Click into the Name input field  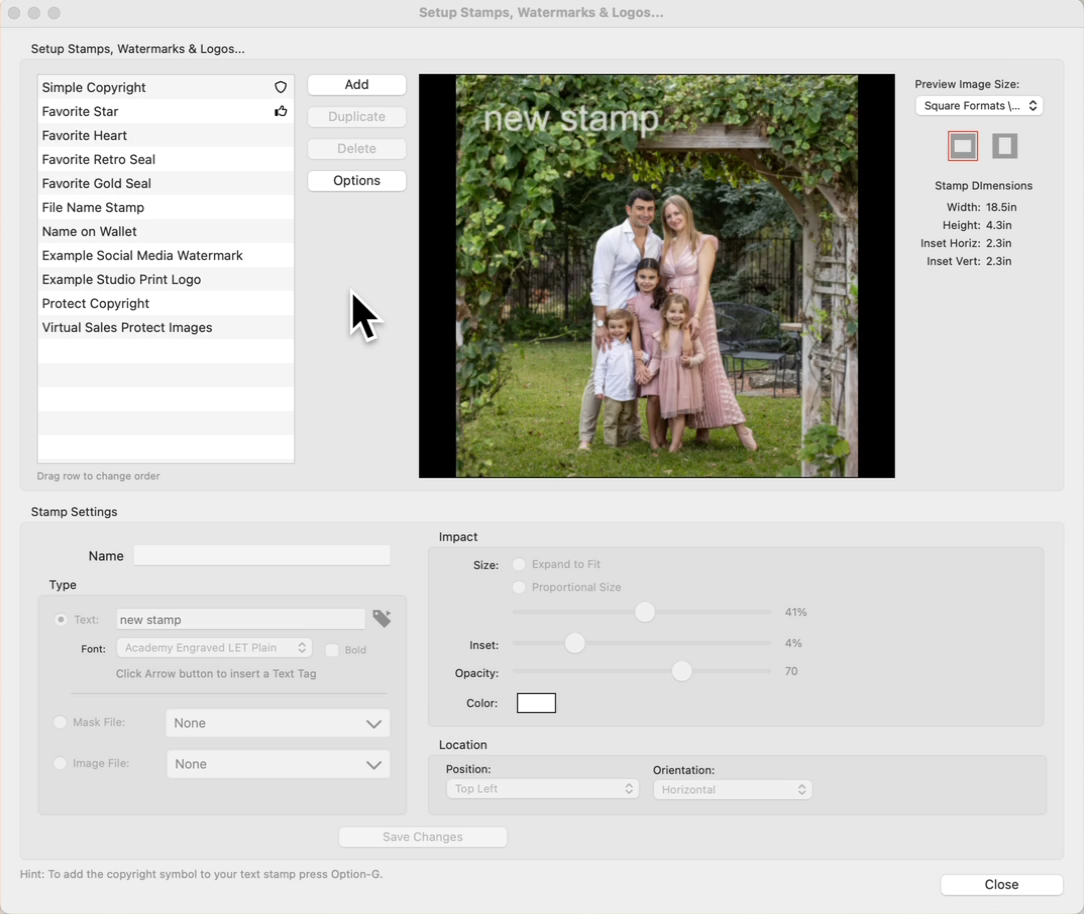click(x=261, y=556)
